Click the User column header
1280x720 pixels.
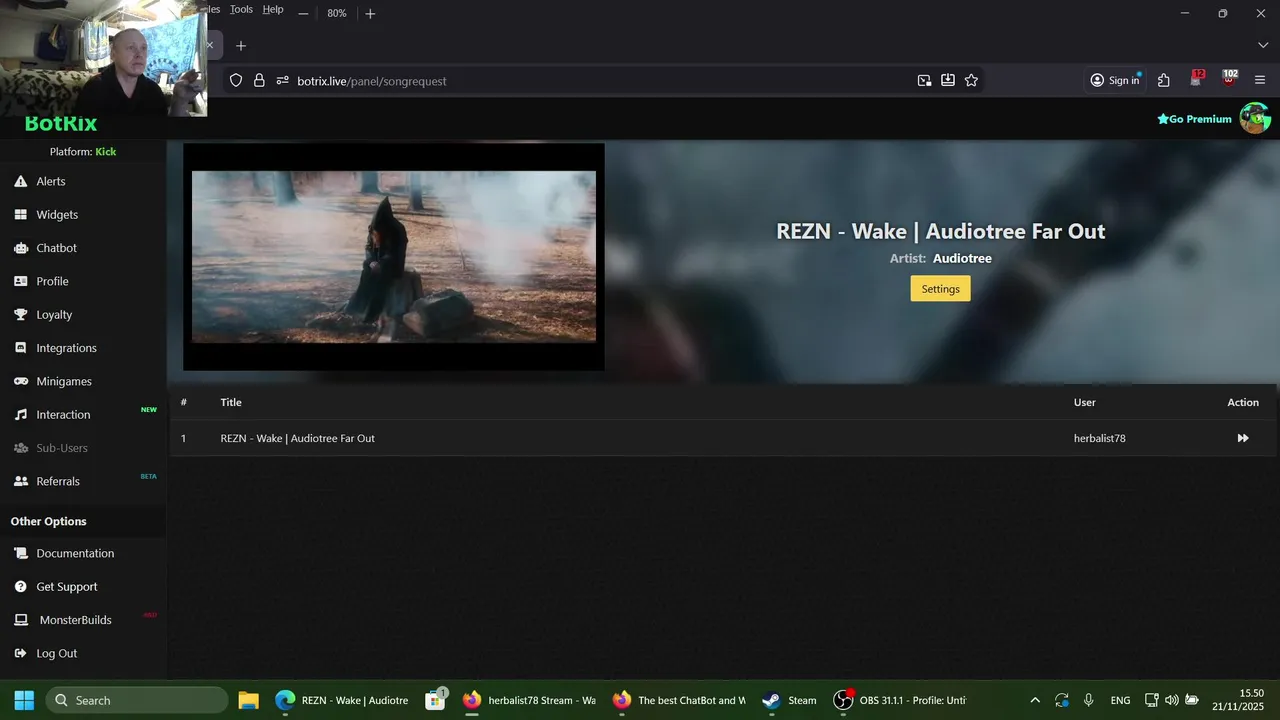[x=1085, y=402]
